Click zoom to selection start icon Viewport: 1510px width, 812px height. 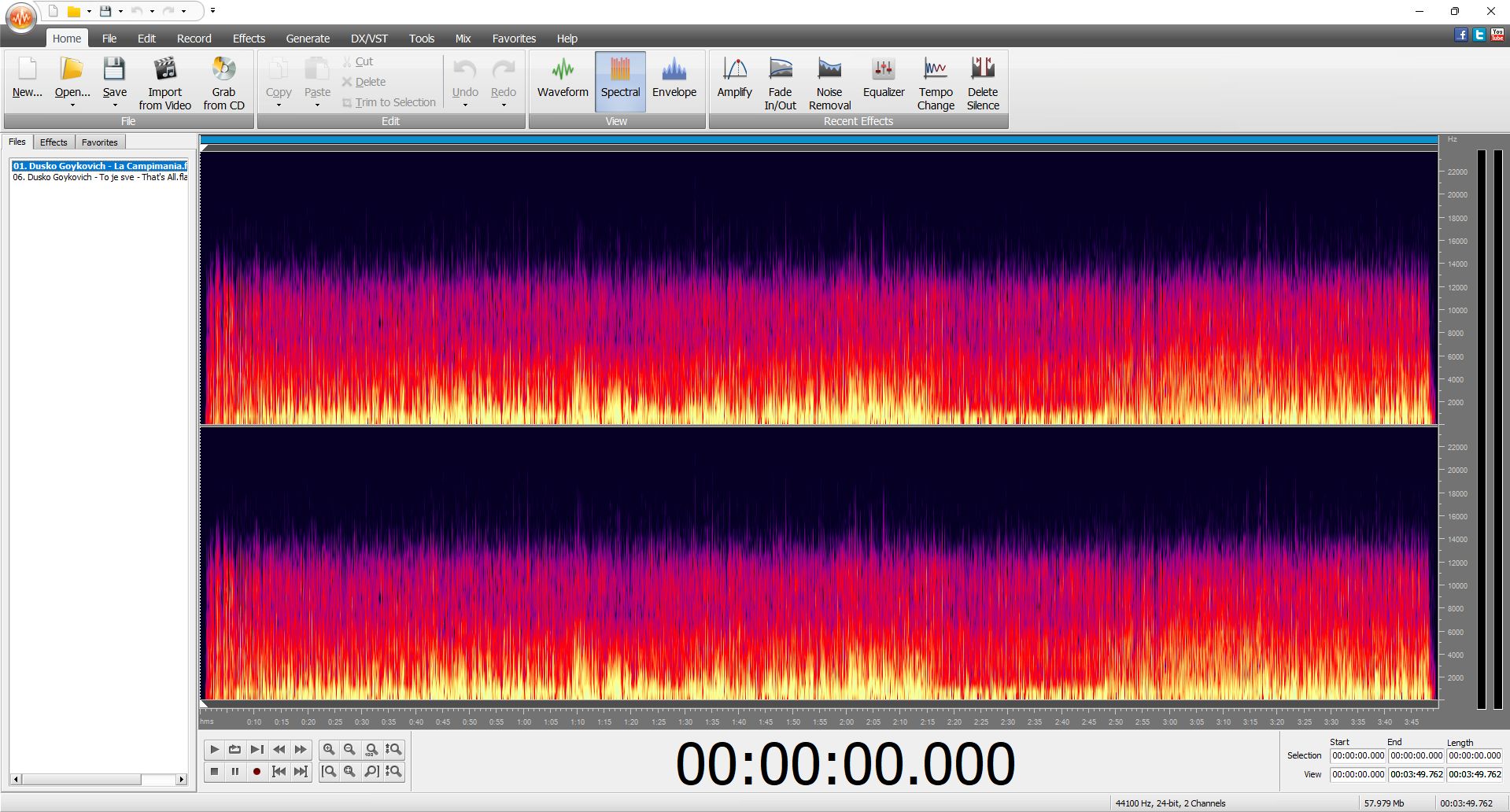329,771
